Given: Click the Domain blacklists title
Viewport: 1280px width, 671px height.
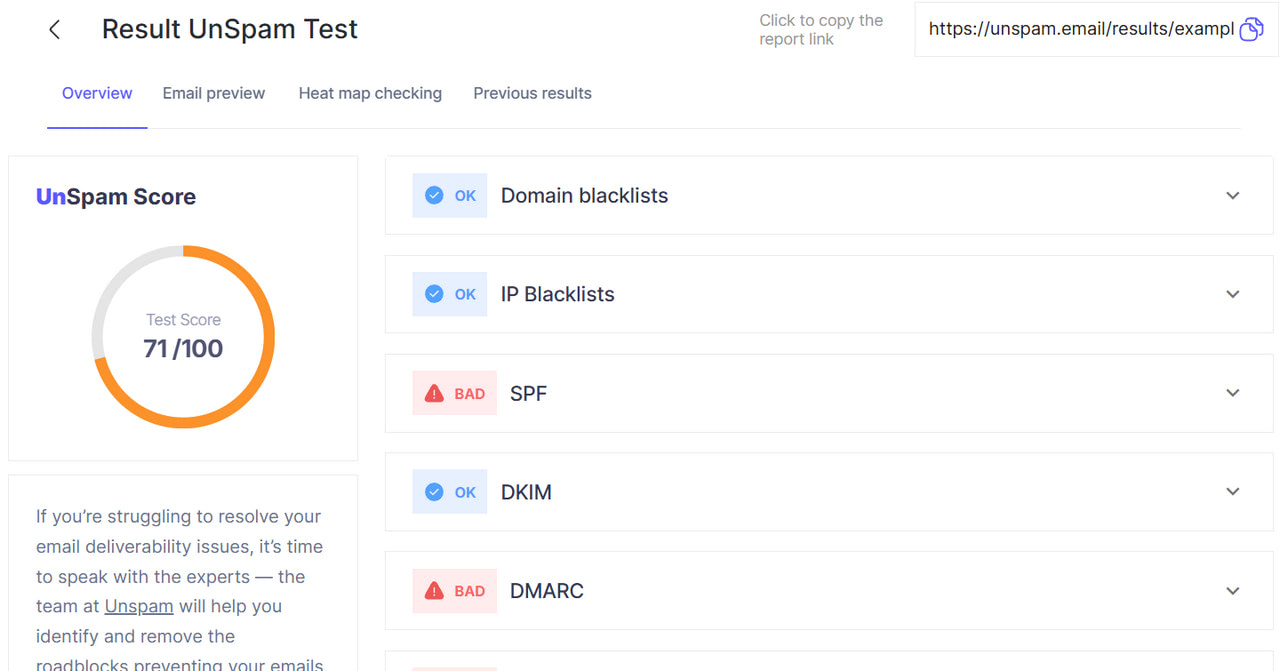Looking at the screenshot, I should pyautogui.click(x=584, y=196).
